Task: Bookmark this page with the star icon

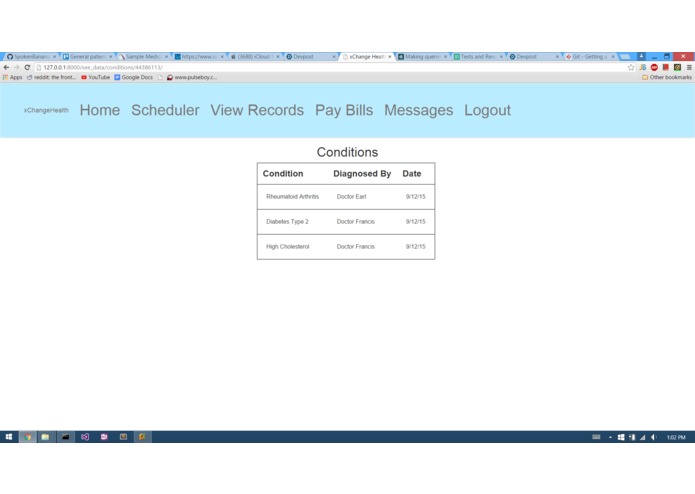Action: (x=631, y=67)
